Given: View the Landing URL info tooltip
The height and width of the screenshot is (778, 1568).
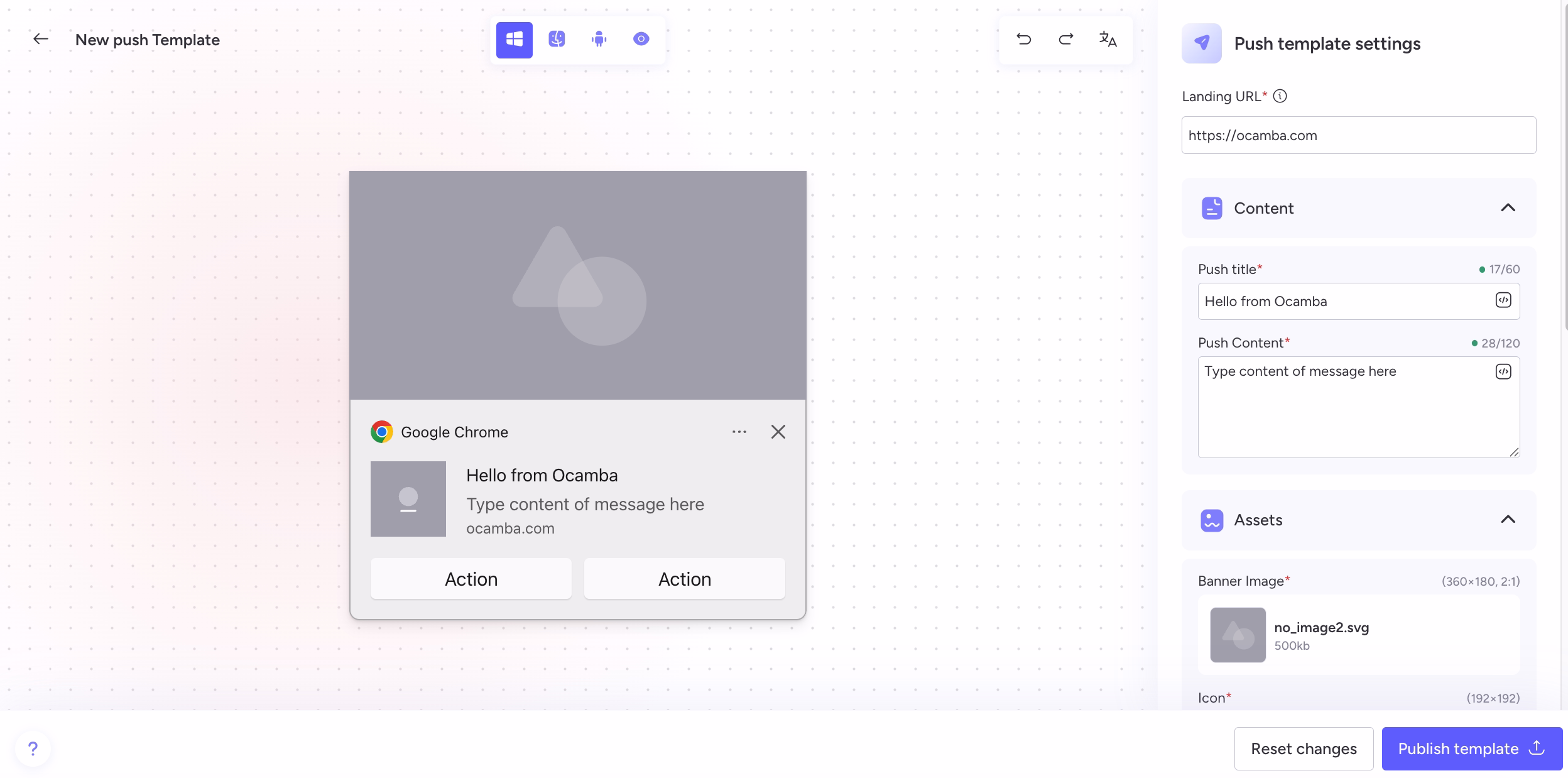Looking at the screenshot, I should (1280, 96).
